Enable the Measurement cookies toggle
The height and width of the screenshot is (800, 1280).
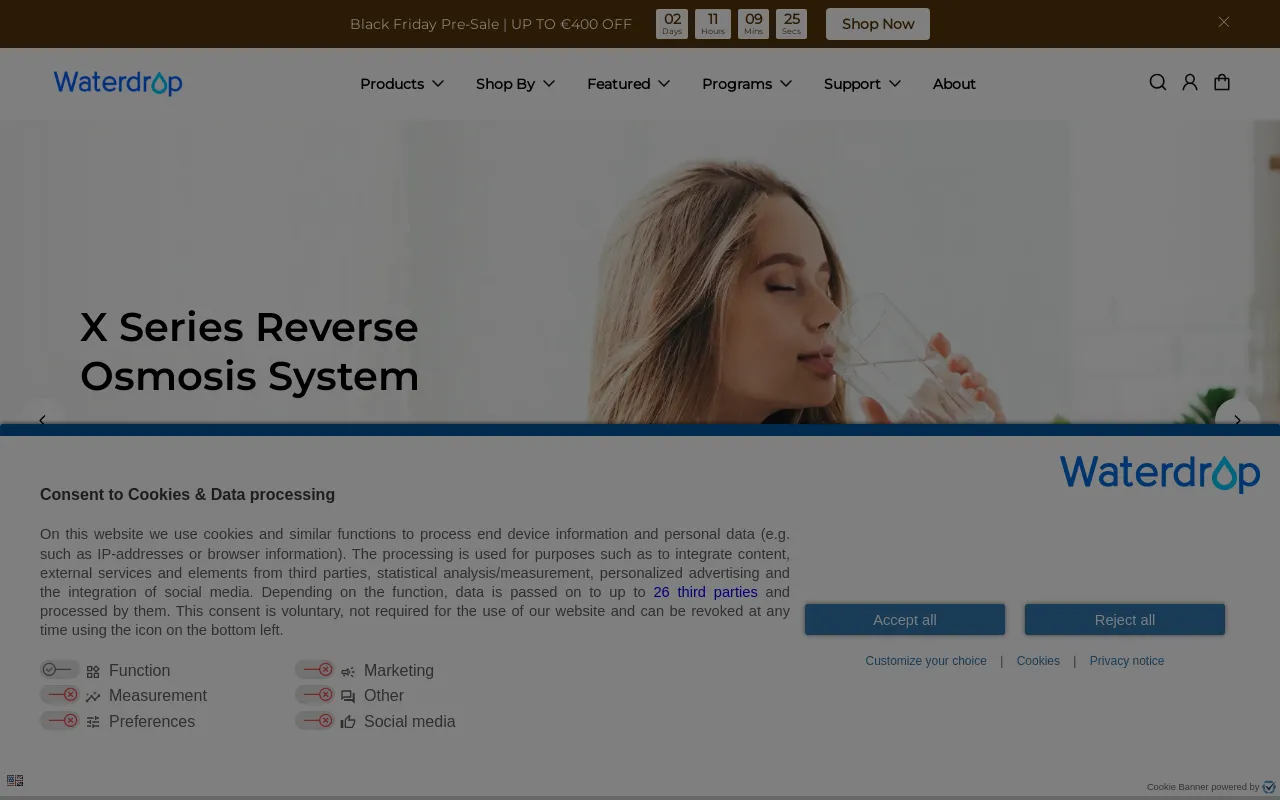pos(60,695)
